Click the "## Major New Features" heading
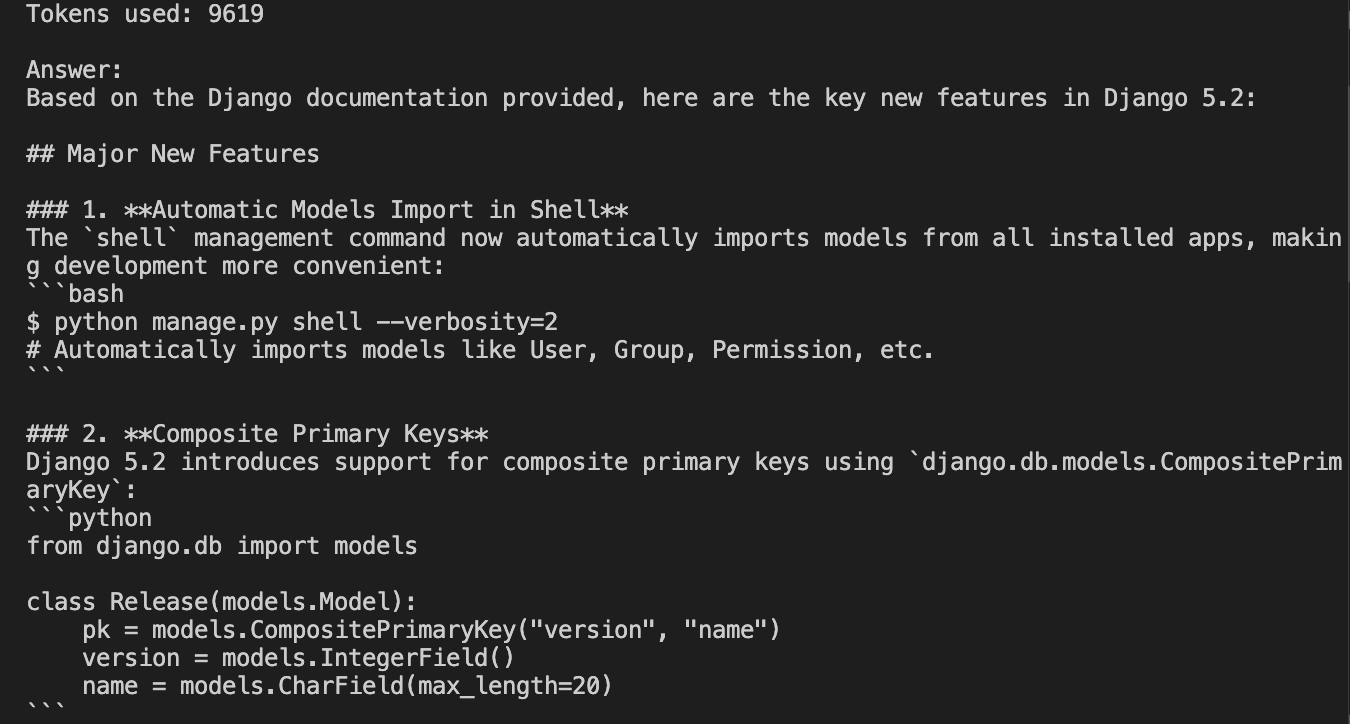1350x724 pixels. pos(173,154)
